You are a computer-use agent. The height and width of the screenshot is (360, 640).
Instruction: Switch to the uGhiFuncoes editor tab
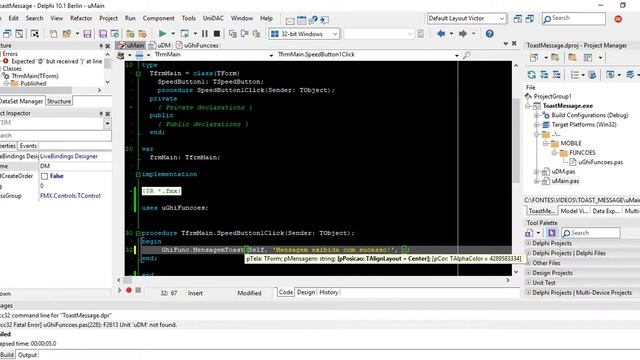click(197, 45)
